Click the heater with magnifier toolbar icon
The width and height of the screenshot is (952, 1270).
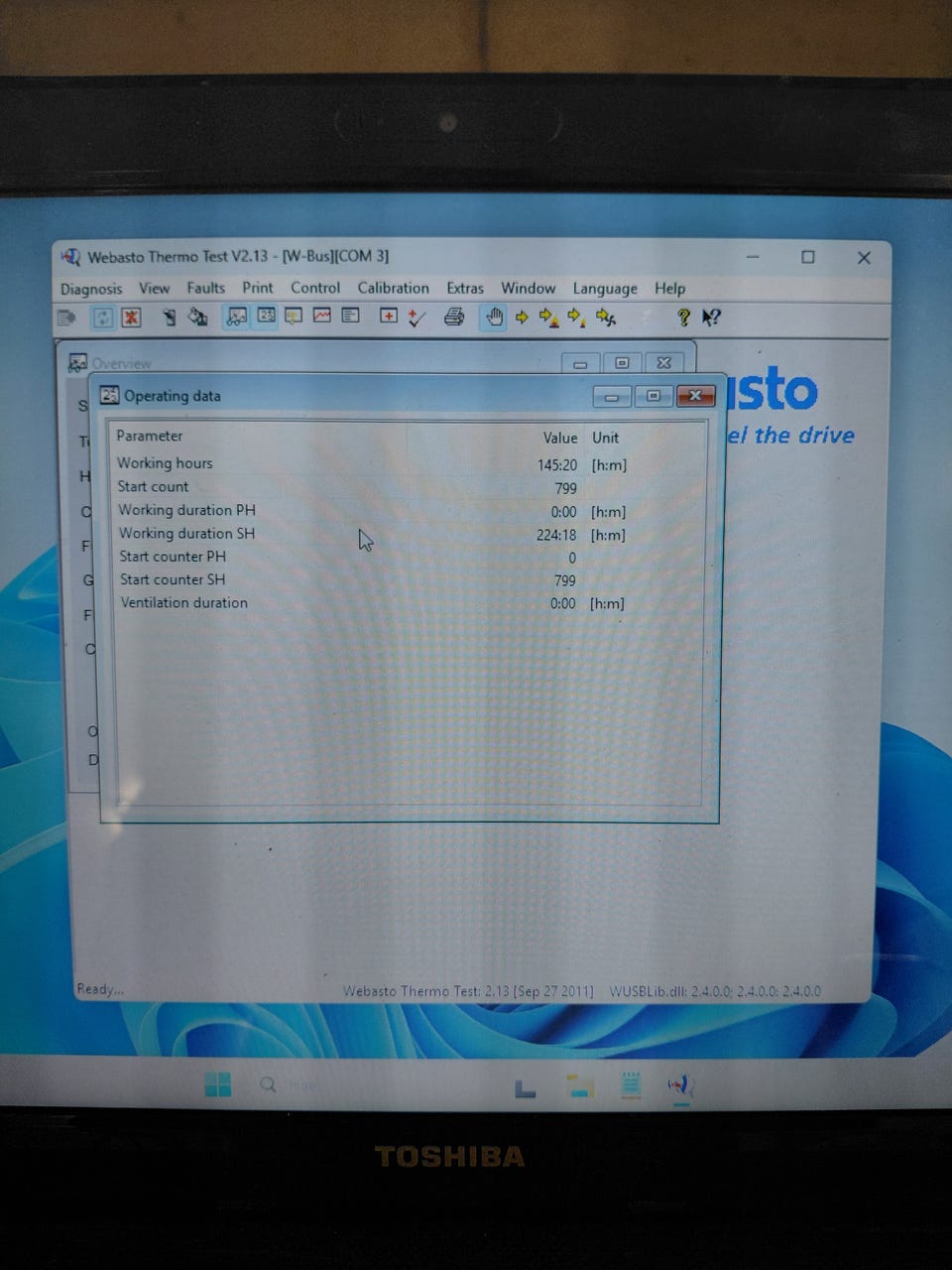pos(197,317)
